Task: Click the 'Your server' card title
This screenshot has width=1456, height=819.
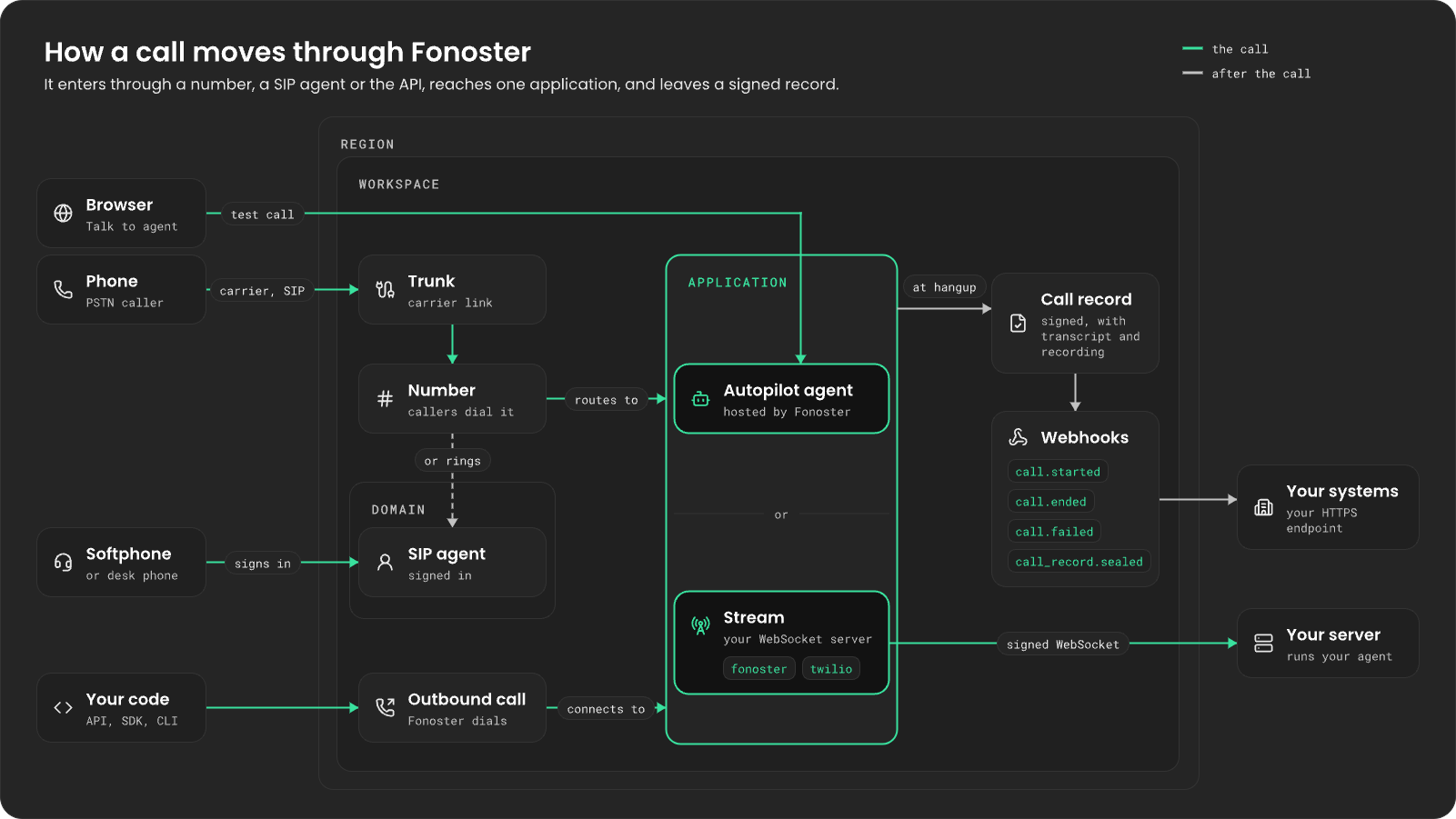Action: (x=1333, y=634)
